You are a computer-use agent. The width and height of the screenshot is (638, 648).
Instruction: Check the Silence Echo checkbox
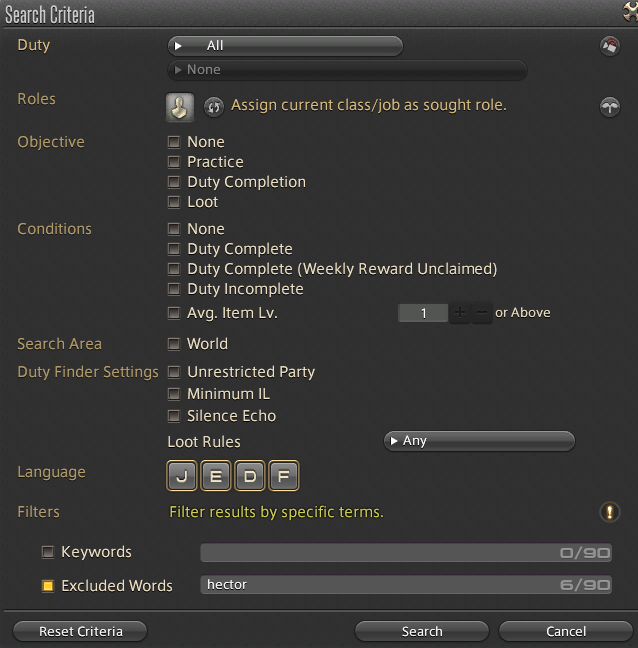coord(174,416)
